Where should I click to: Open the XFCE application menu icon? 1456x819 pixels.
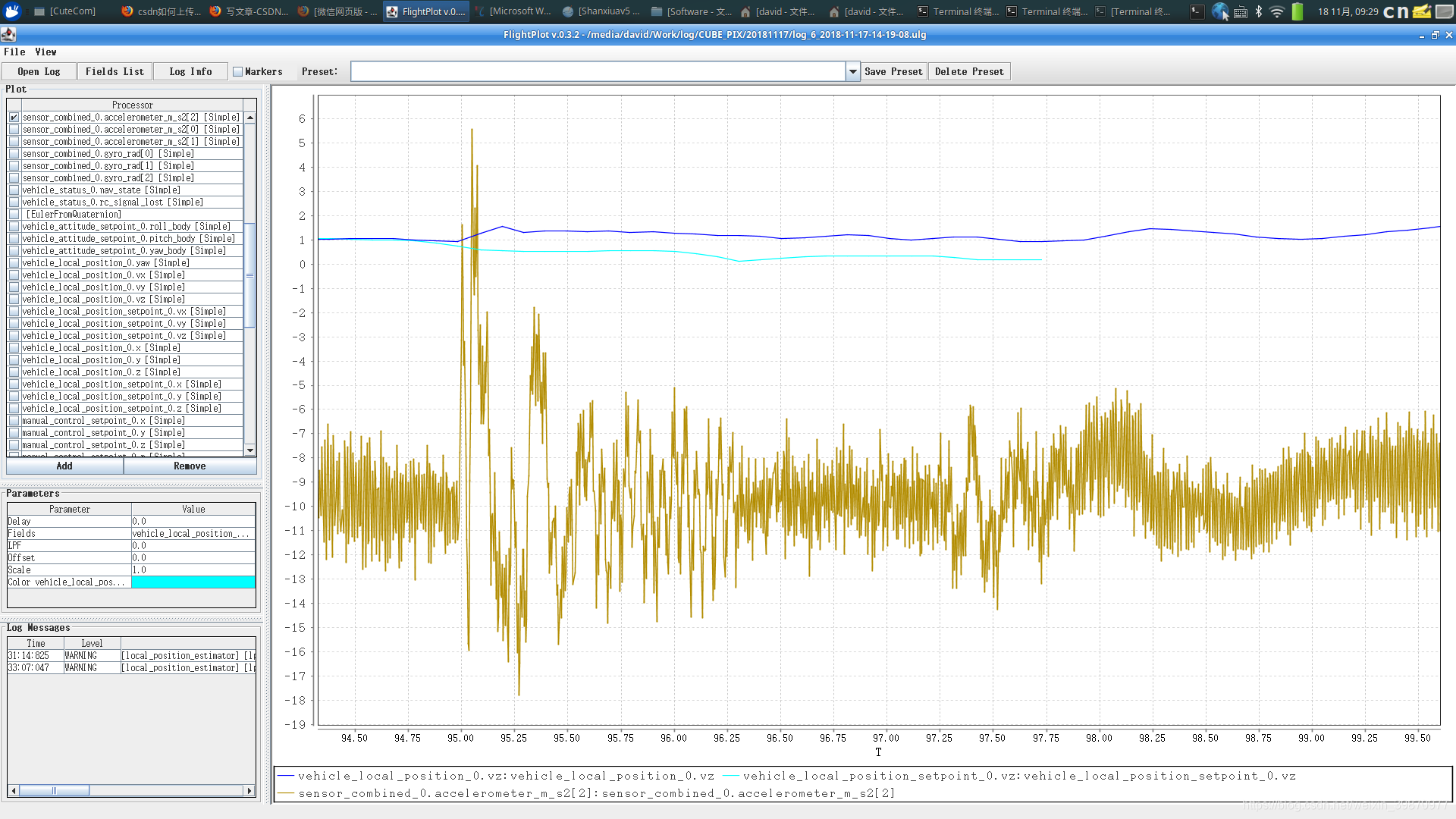(12, 11)
